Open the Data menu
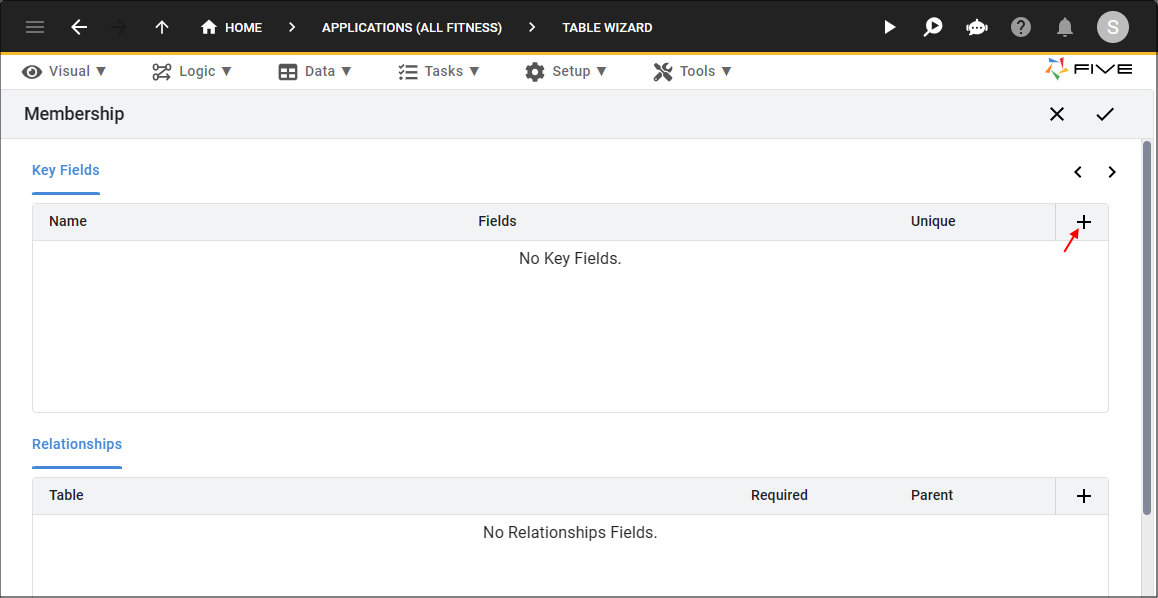This screenshot has height=598, width=1158. tap(315, 72)
